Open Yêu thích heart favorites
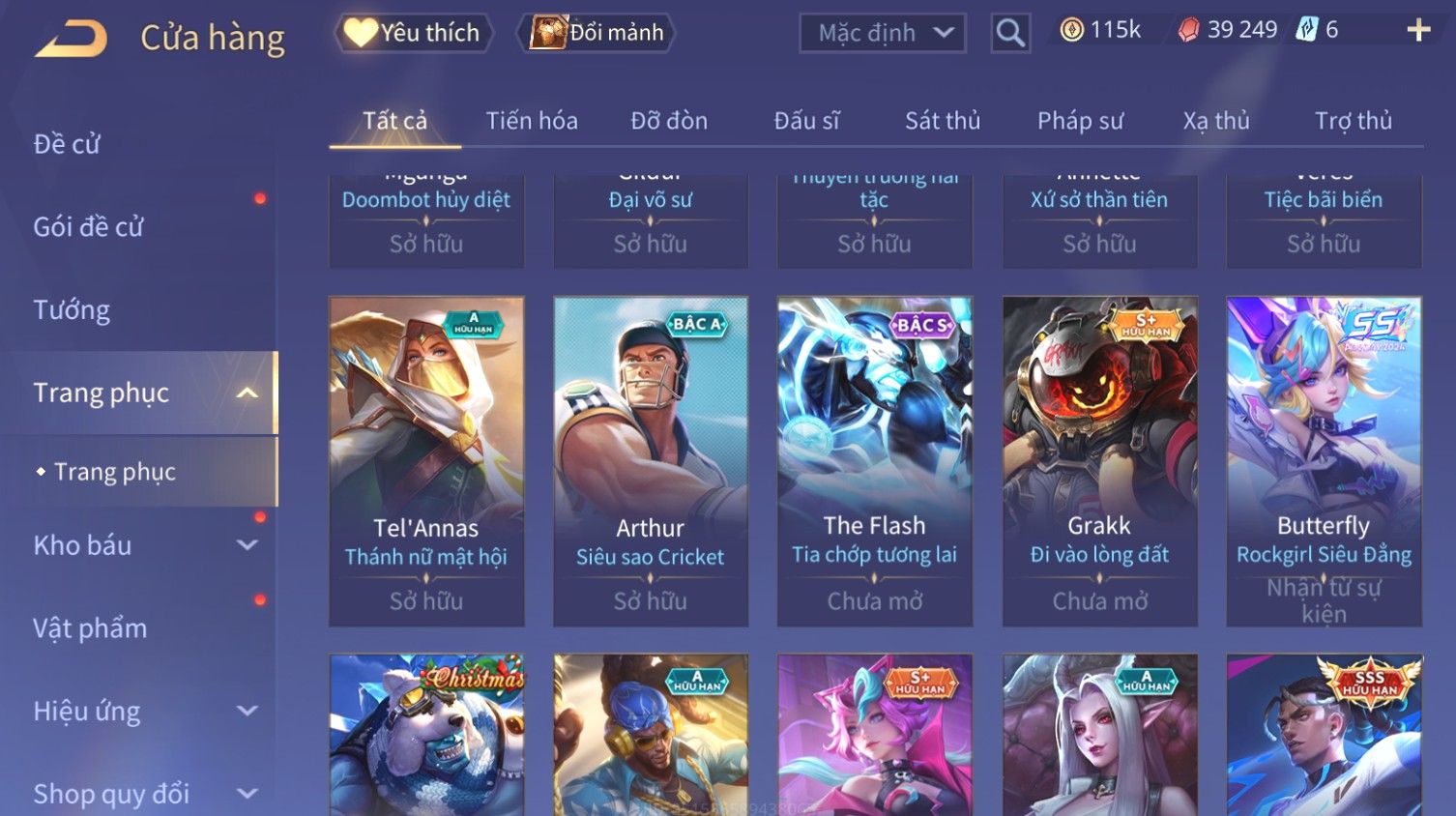 pos(413,33)
